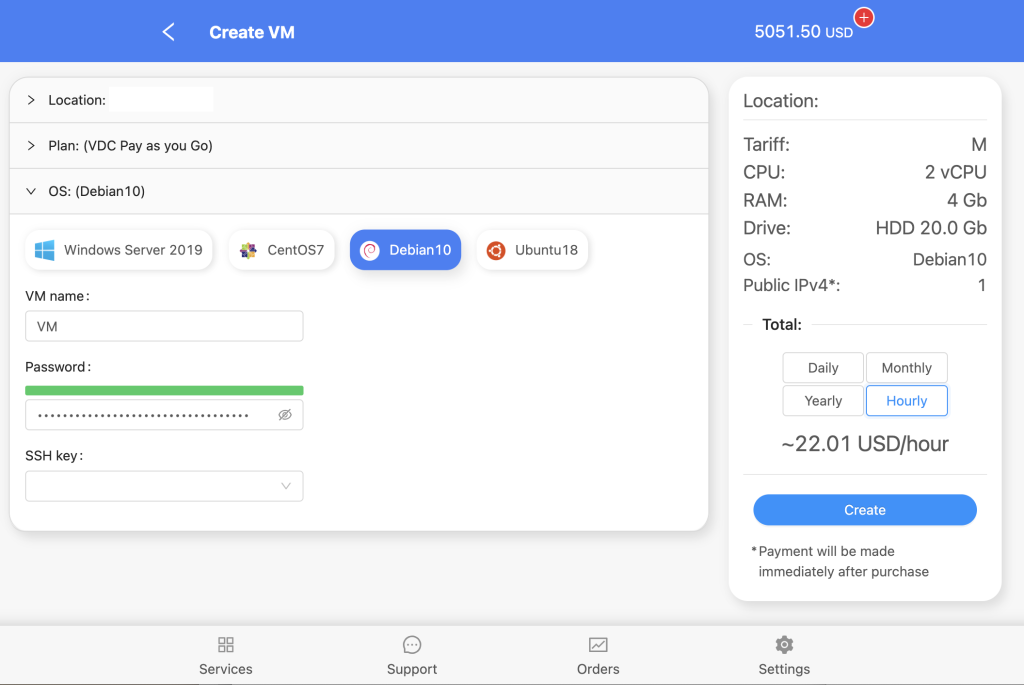Image resolution: width=1024 pixels, height=685 pixels.
Task: Open Settings gear icon
Action: click(784, 645)
